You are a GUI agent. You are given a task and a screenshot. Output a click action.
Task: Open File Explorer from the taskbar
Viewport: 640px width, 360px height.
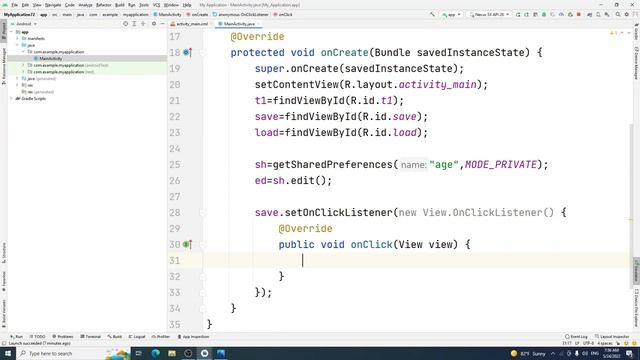pos(172,353)
